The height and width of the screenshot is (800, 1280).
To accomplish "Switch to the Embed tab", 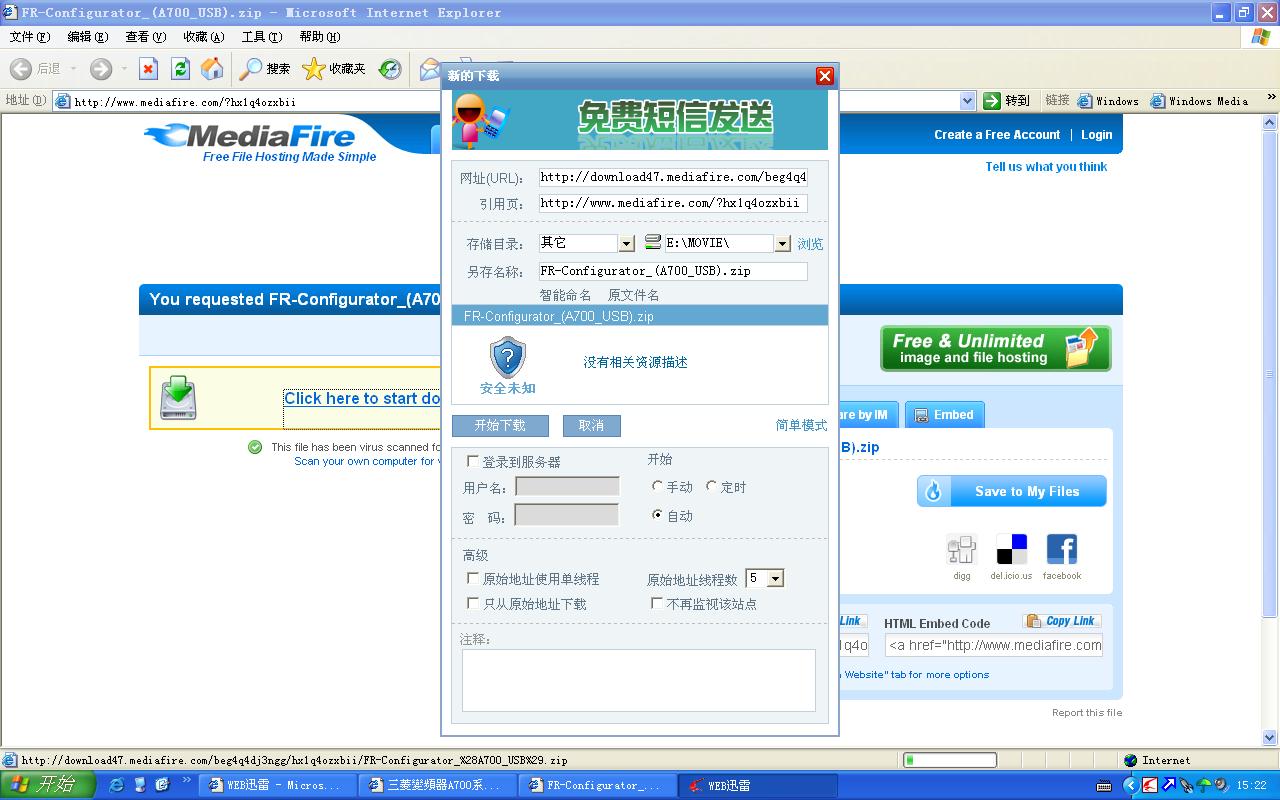I will [944, 415].
